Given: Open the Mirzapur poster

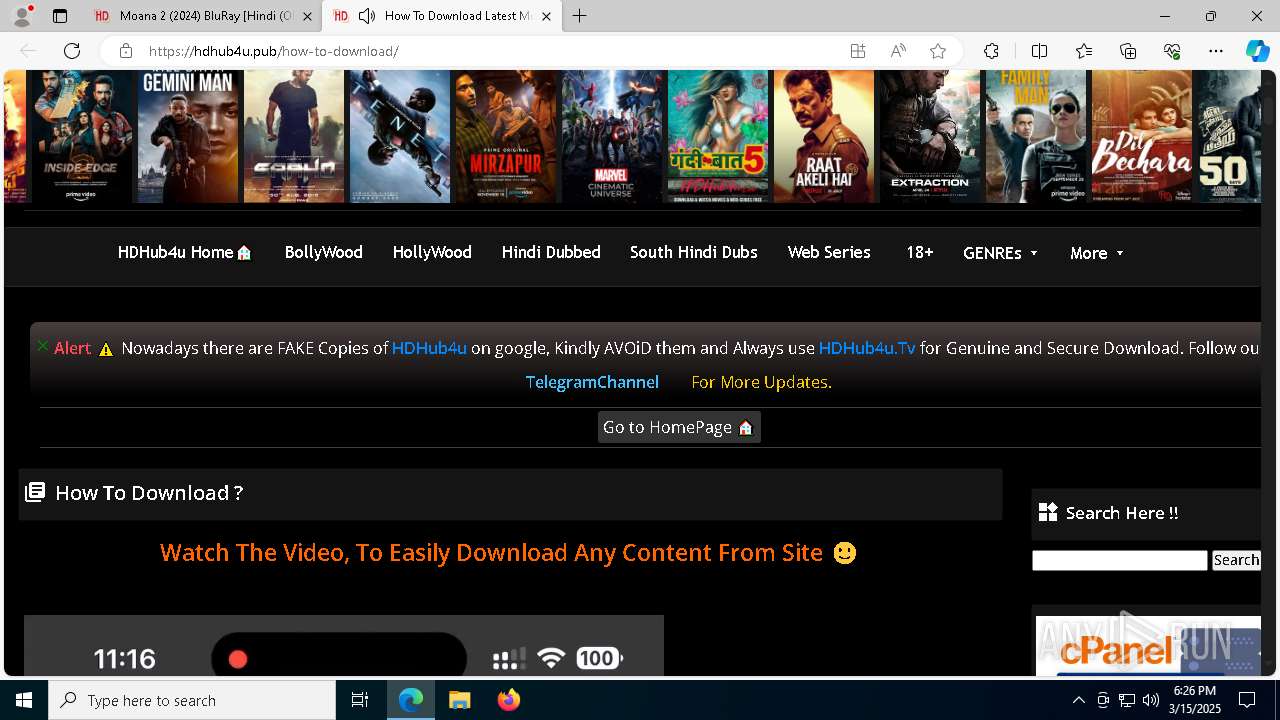Looking at the screenshot, I should pos(506,136).
